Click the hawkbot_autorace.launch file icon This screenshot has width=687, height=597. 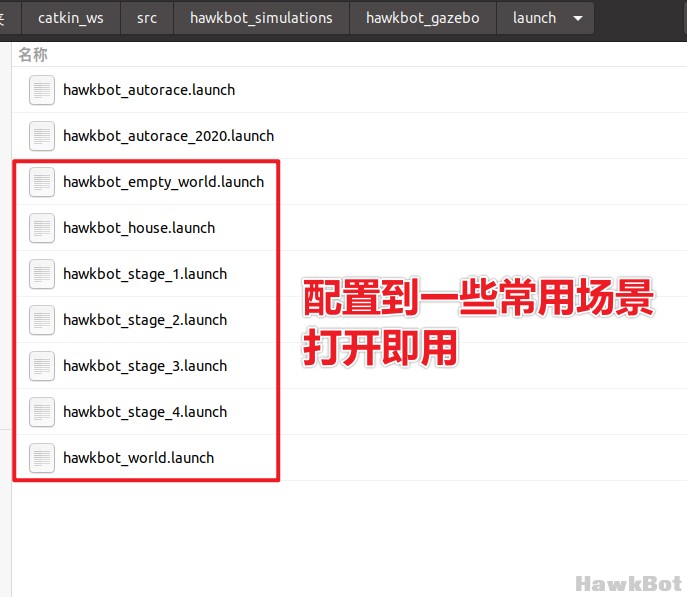click(x=42, y=90)
